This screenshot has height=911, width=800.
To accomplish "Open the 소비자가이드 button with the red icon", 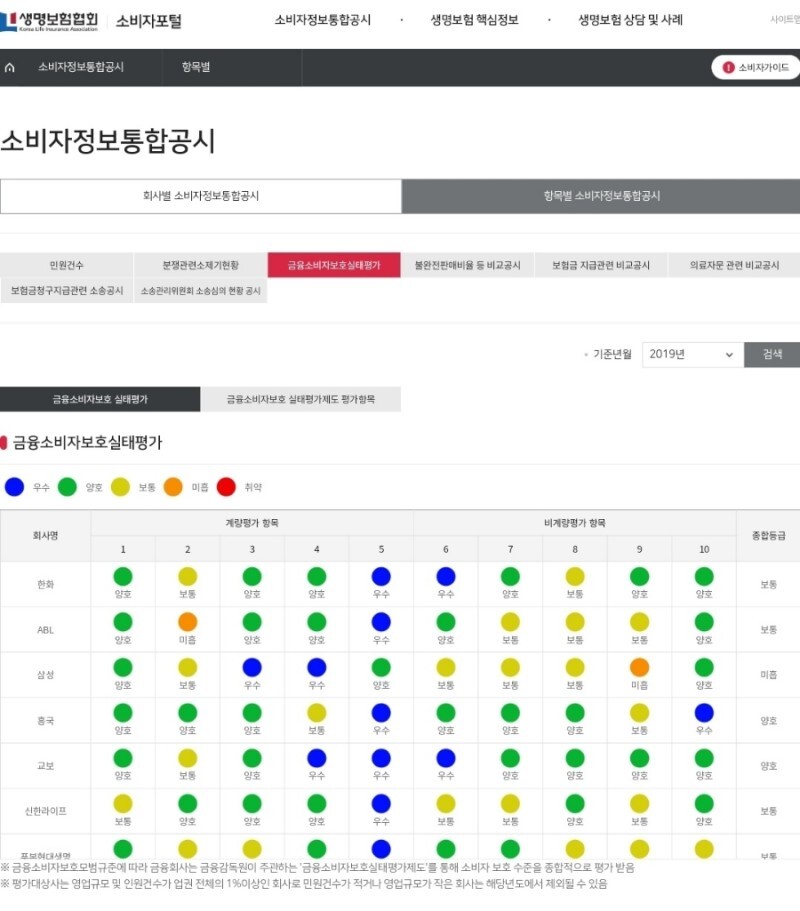I will [755, 67].
